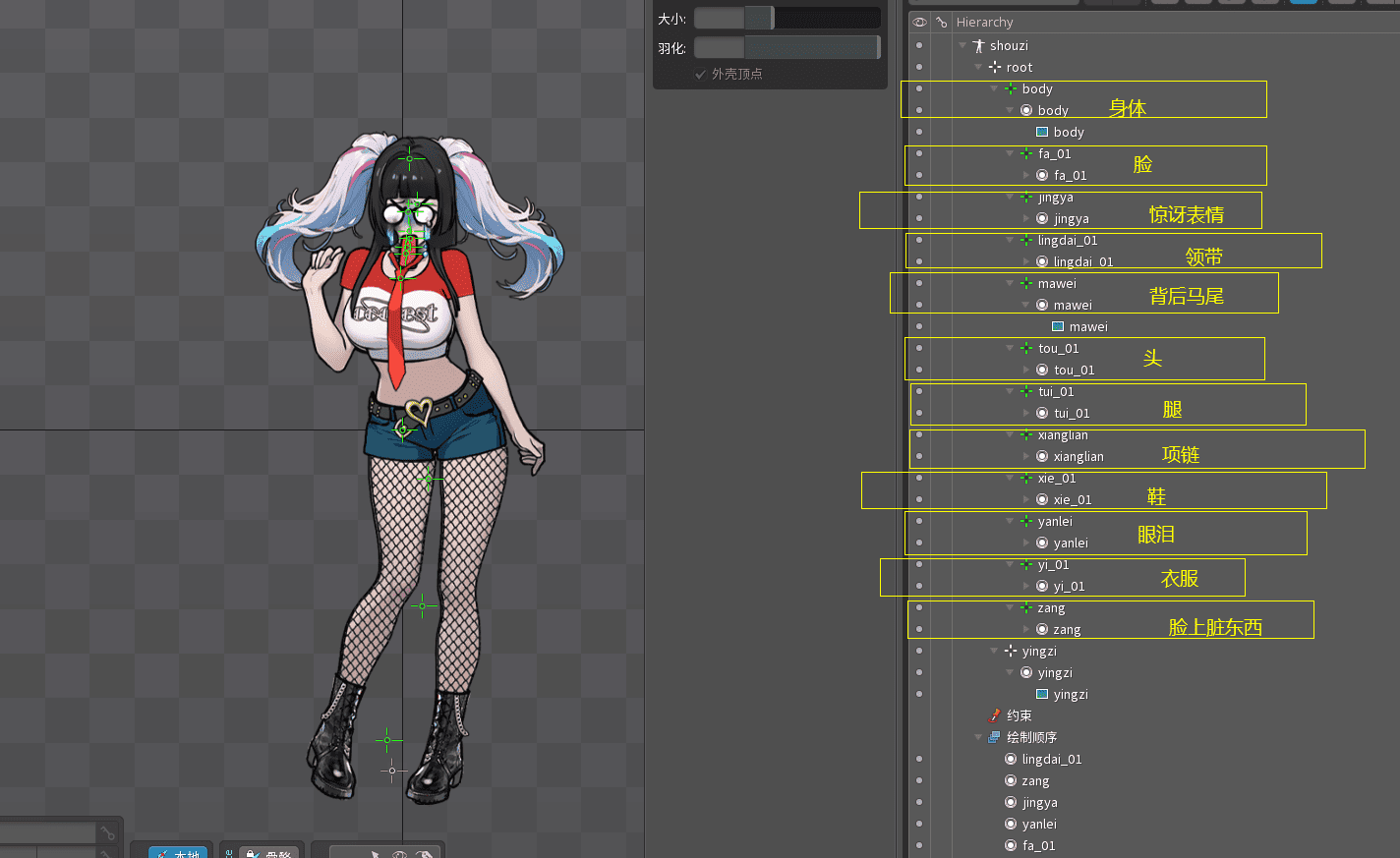This screenshot has height=858, width=1400.
Task: Select zang in the draw order list
Action: pos(1035,781)
